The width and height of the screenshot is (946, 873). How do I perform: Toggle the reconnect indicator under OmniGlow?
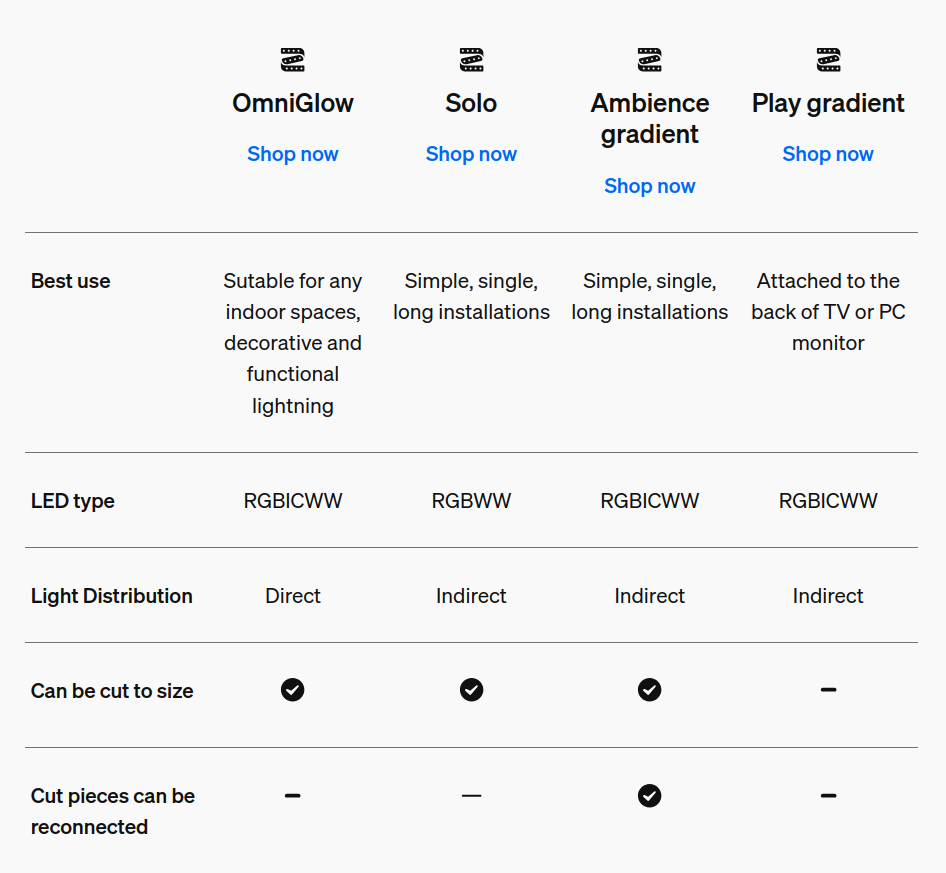point(293,796)
